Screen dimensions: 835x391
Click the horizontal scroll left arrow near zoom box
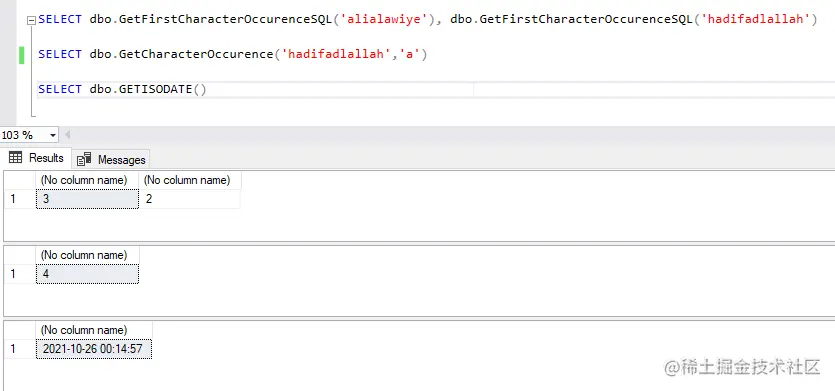coord(67,135)
